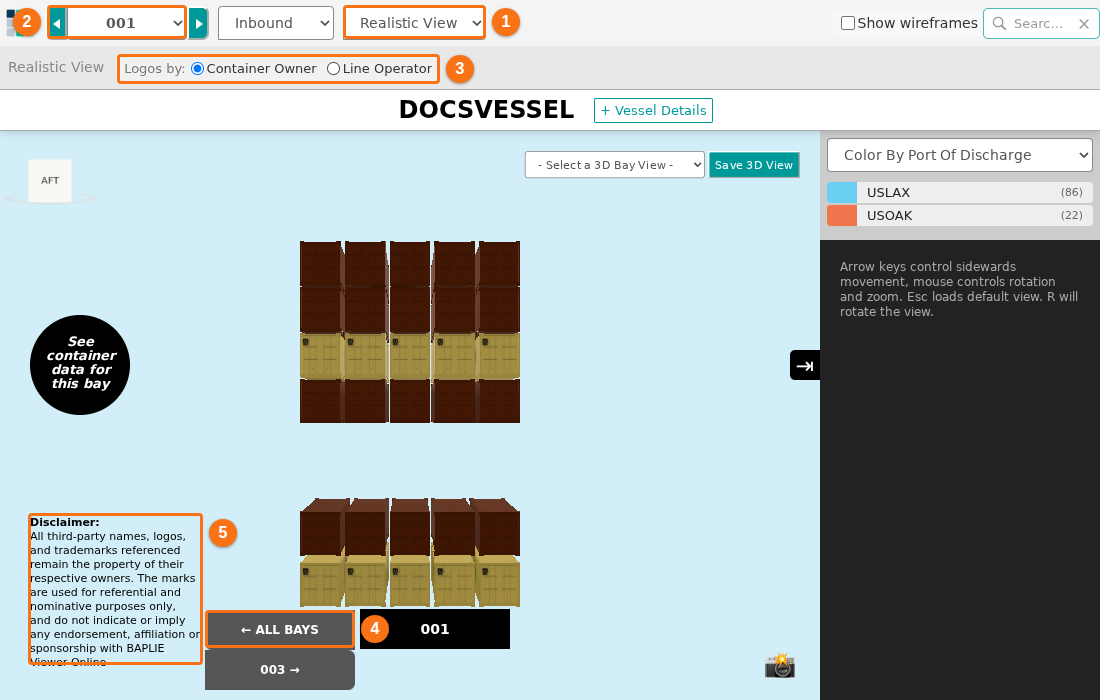
Task: Collapse the side panel with arrow icon
Action: 805,365
